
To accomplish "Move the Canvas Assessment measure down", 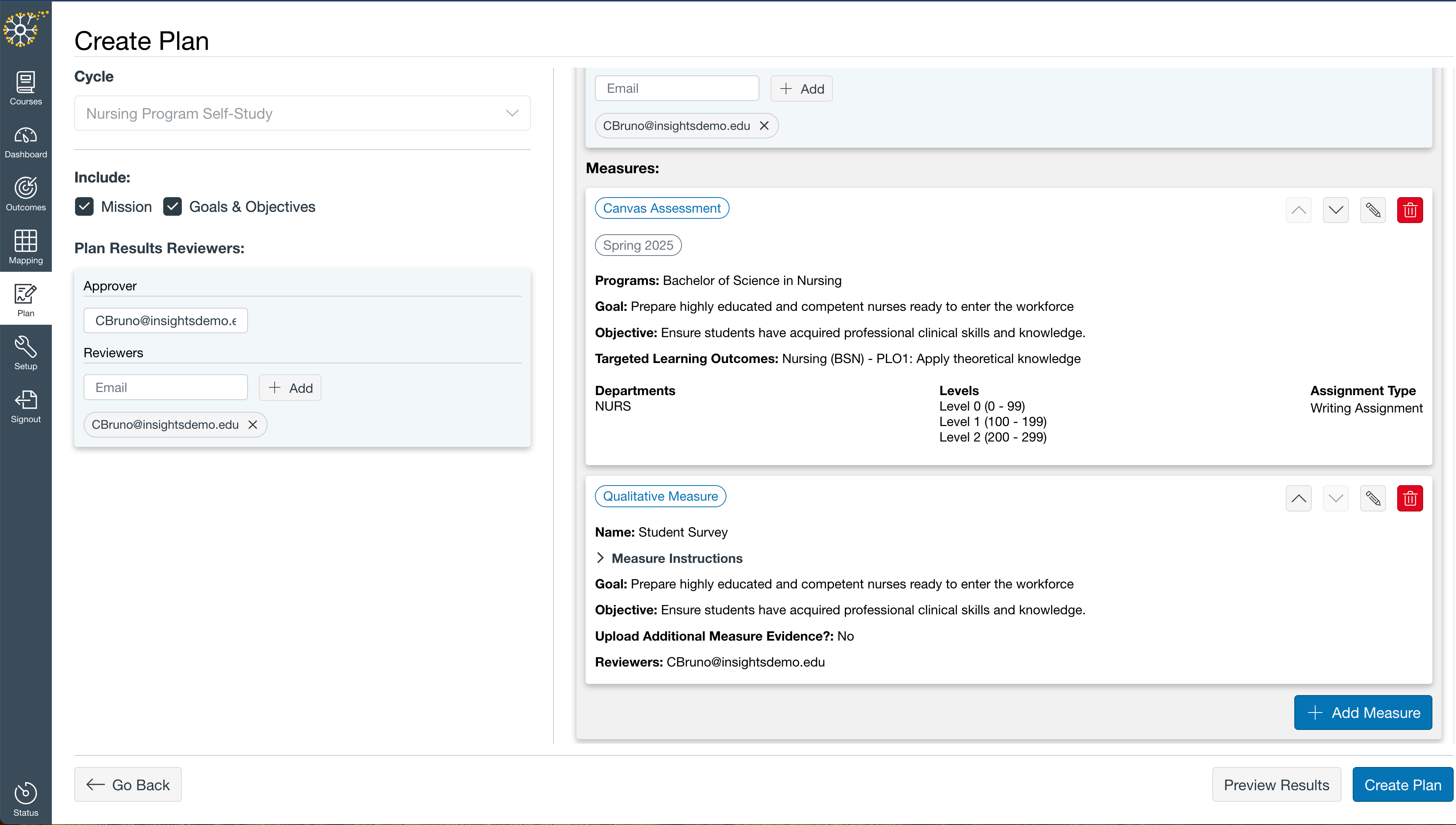I will pyautogui.click(x=1335, y=210).
